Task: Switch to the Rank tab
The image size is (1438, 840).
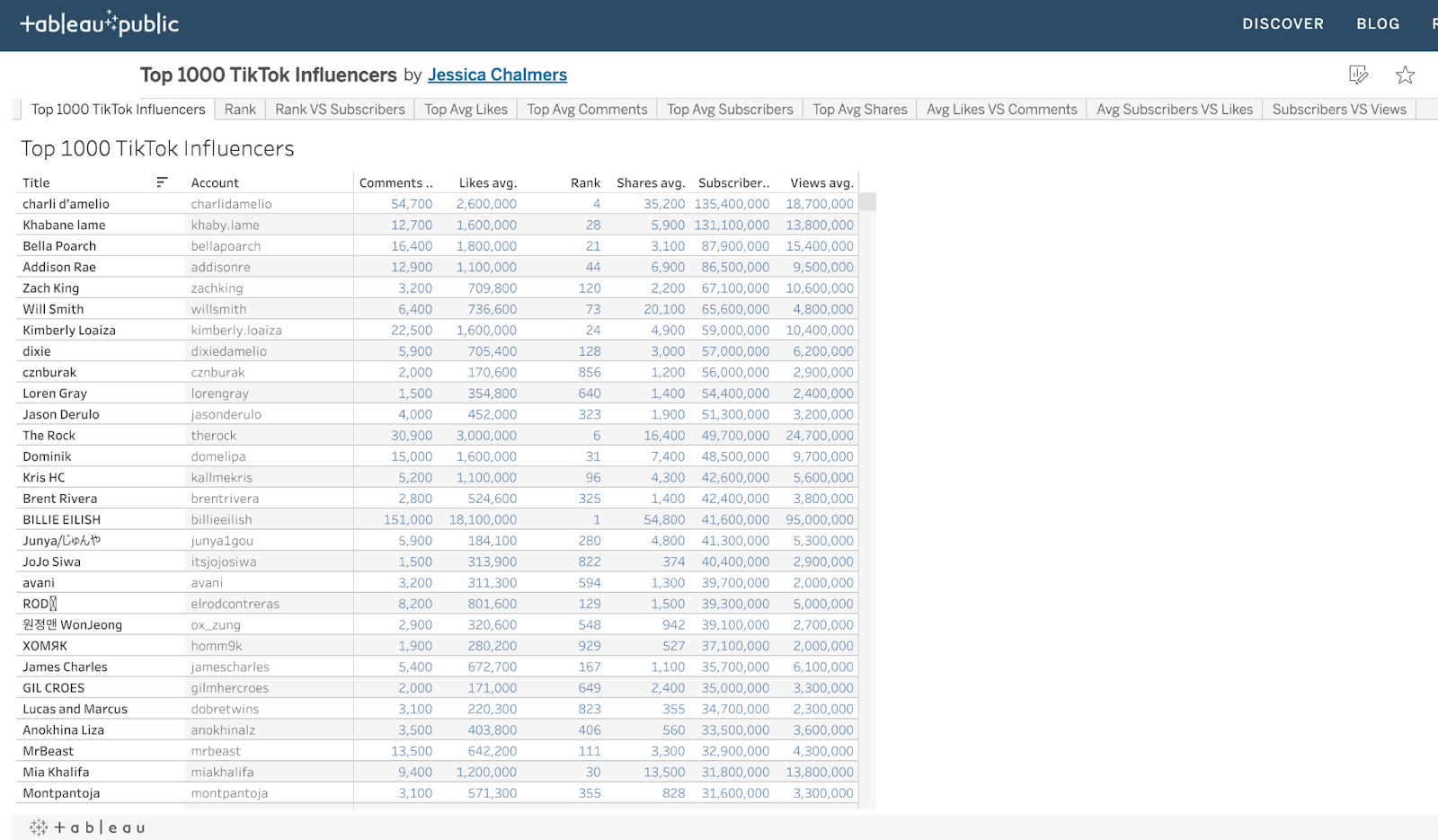Action: click(x=240, y=110)
